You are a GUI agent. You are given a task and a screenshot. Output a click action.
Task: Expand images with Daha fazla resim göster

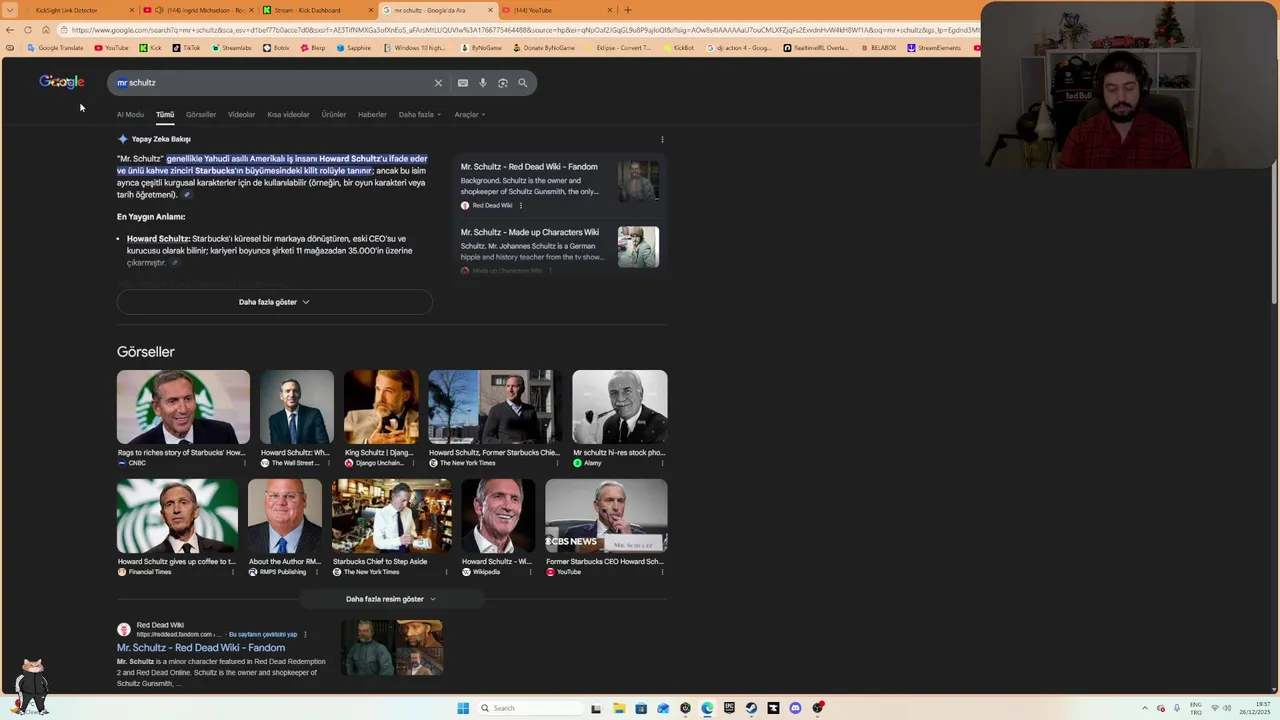391,599
